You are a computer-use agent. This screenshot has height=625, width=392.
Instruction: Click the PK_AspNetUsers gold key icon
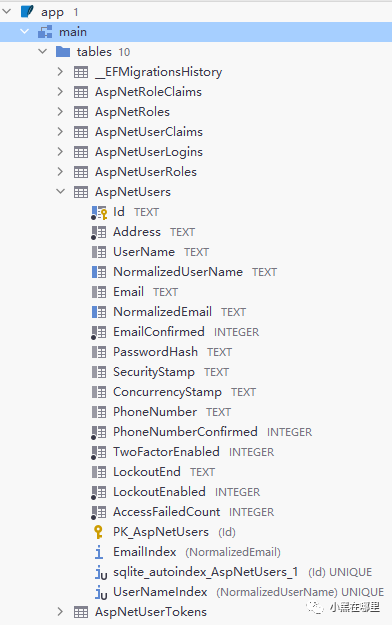coord(98,532)
